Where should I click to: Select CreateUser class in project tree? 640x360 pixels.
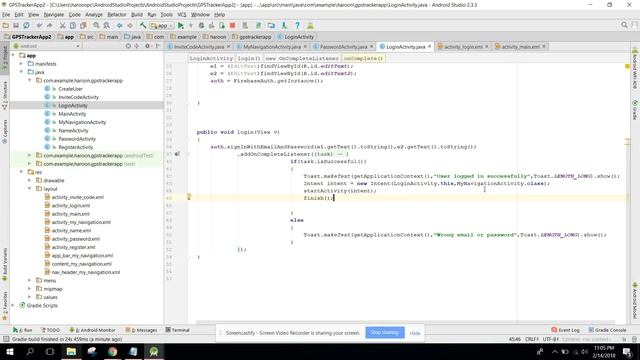[x=70, y=89]
